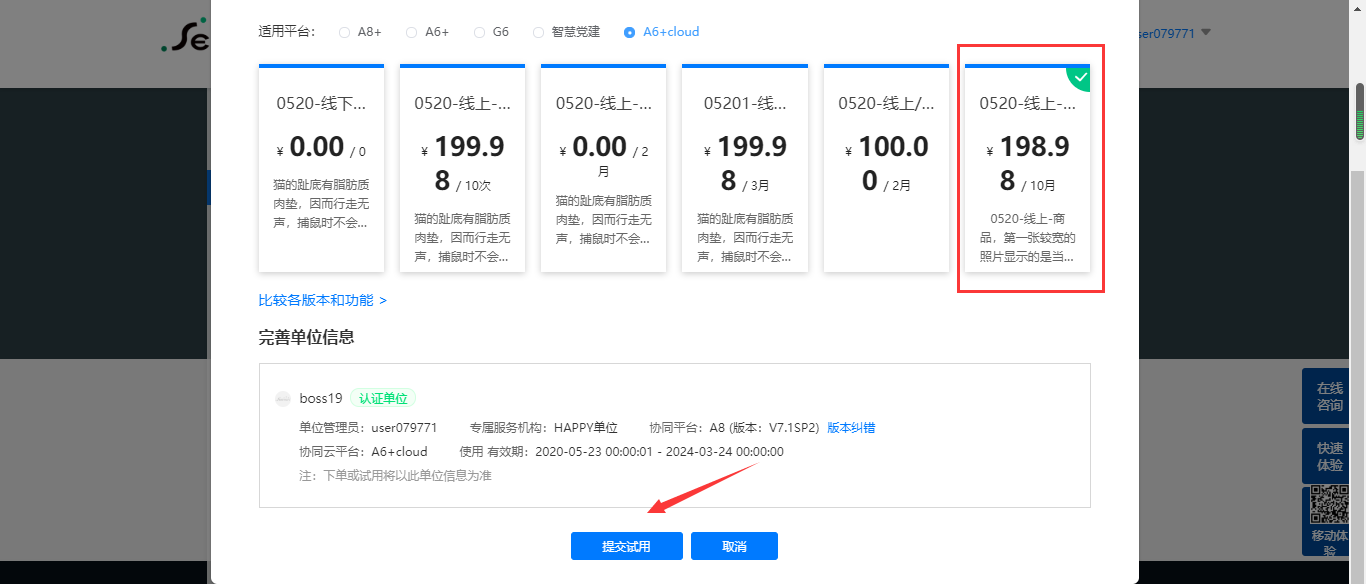1366x584 pixels.
Task: Click the 提交试用 button
Action: (626, 546)
